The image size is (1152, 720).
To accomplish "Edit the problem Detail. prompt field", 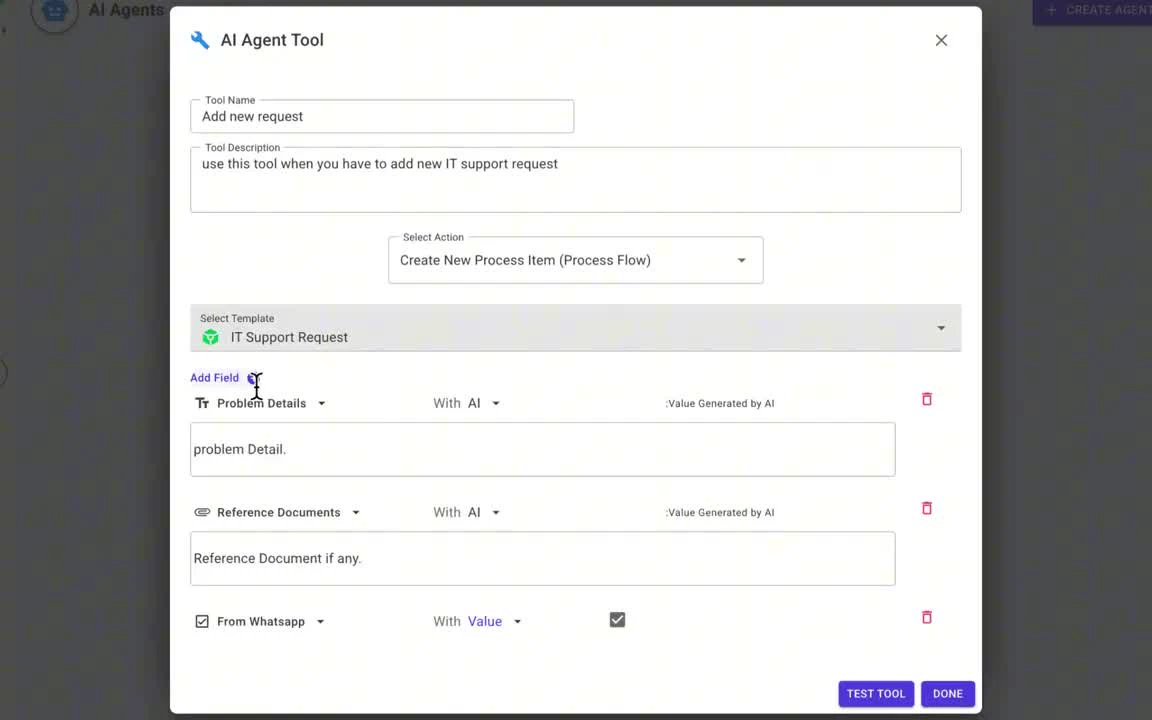I will click(x=542, y=449).
